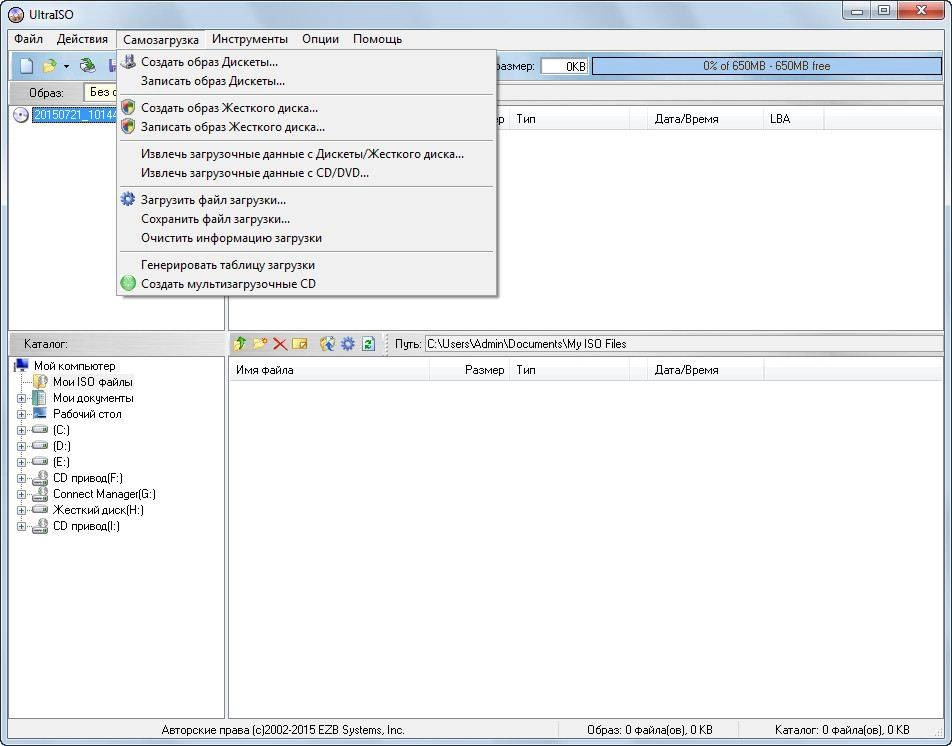Click the Мой компьютер computer icon
The height and width of the screenshot is (746, 952).
21,365
